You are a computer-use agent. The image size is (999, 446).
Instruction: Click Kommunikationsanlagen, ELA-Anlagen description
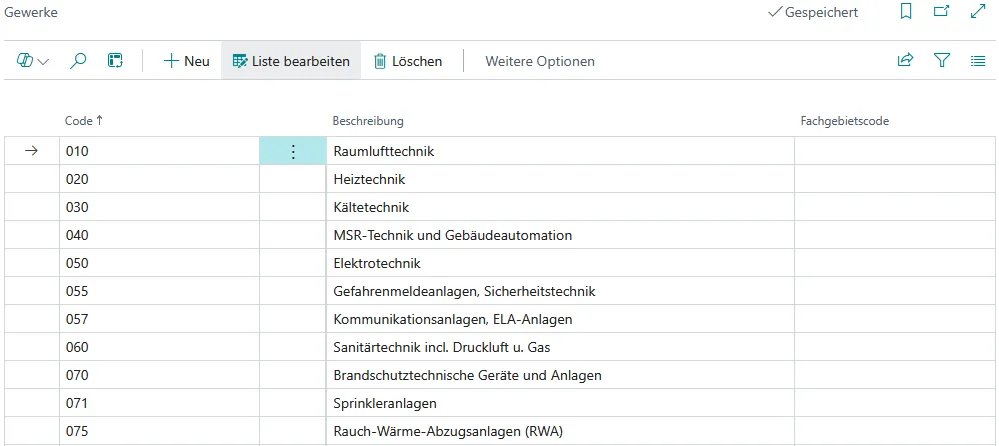[x=453, y=319]
